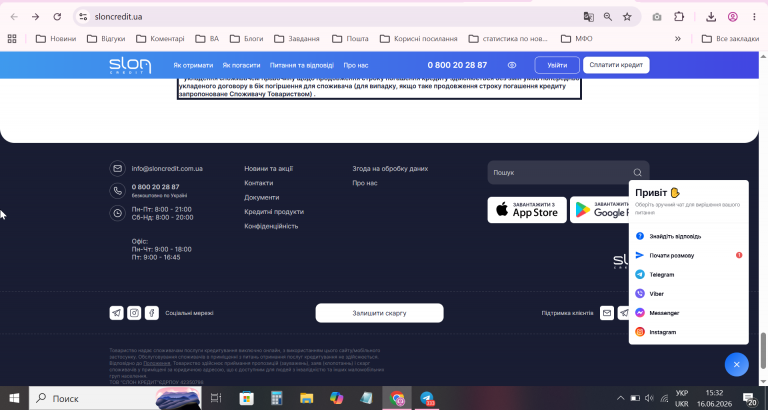The height and width of the screenshot is (410, 768).
Task: Open the Документи footer link
Action: (x=262, y=197)
